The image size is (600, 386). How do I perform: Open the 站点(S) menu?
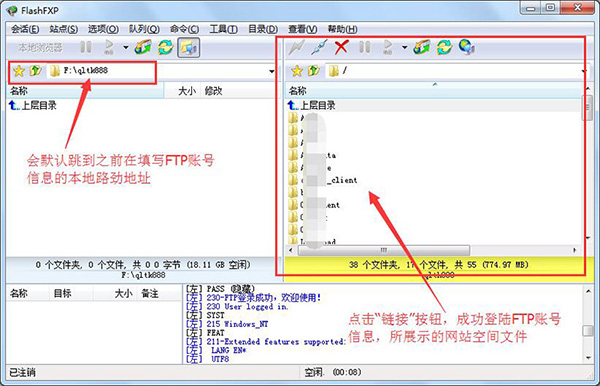[64, 29]
